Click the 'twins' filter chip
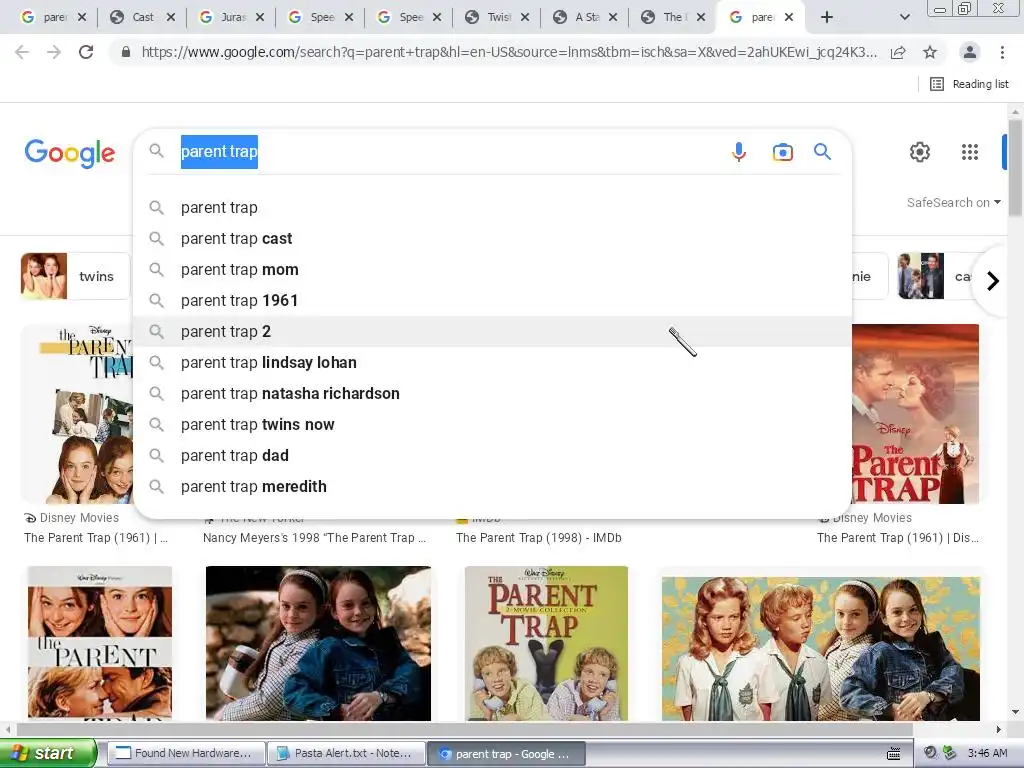1024x768 pixels. pyautogui.click(x=75, y=276)
